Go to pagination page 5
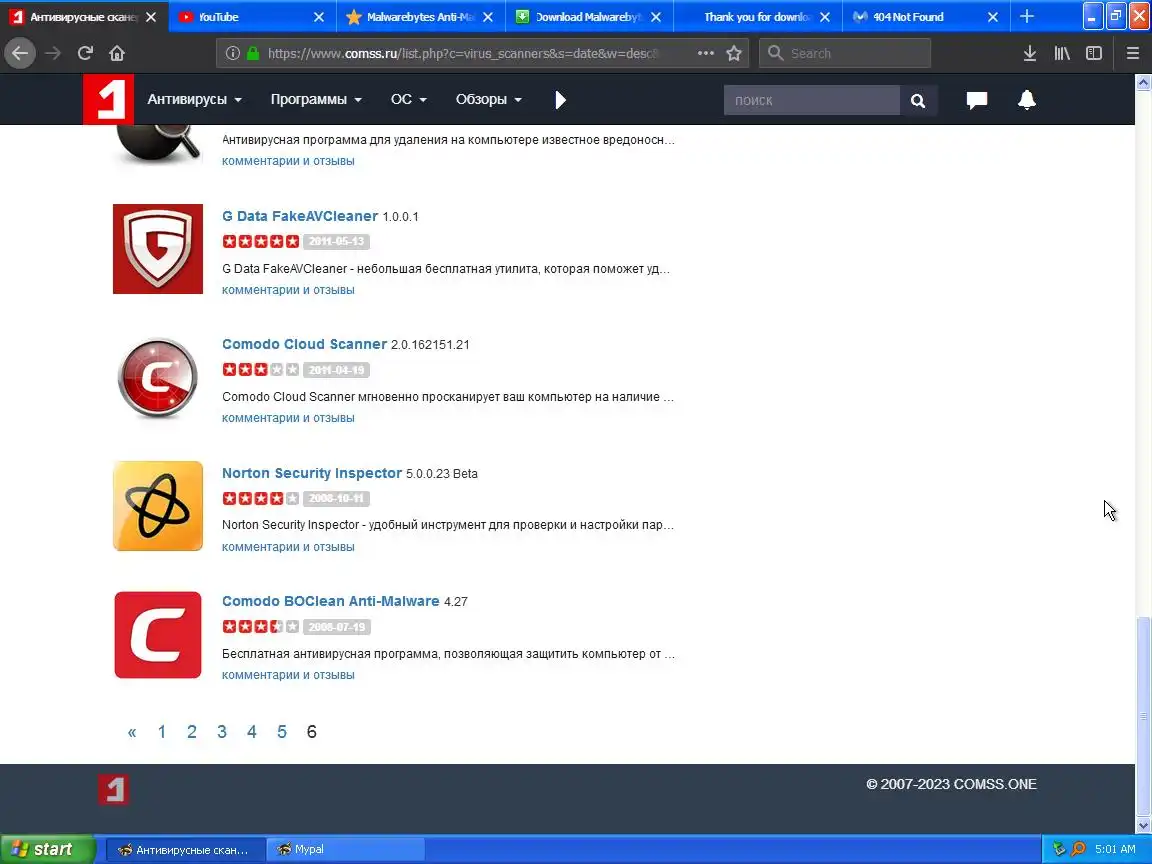 tap(281, 732)
